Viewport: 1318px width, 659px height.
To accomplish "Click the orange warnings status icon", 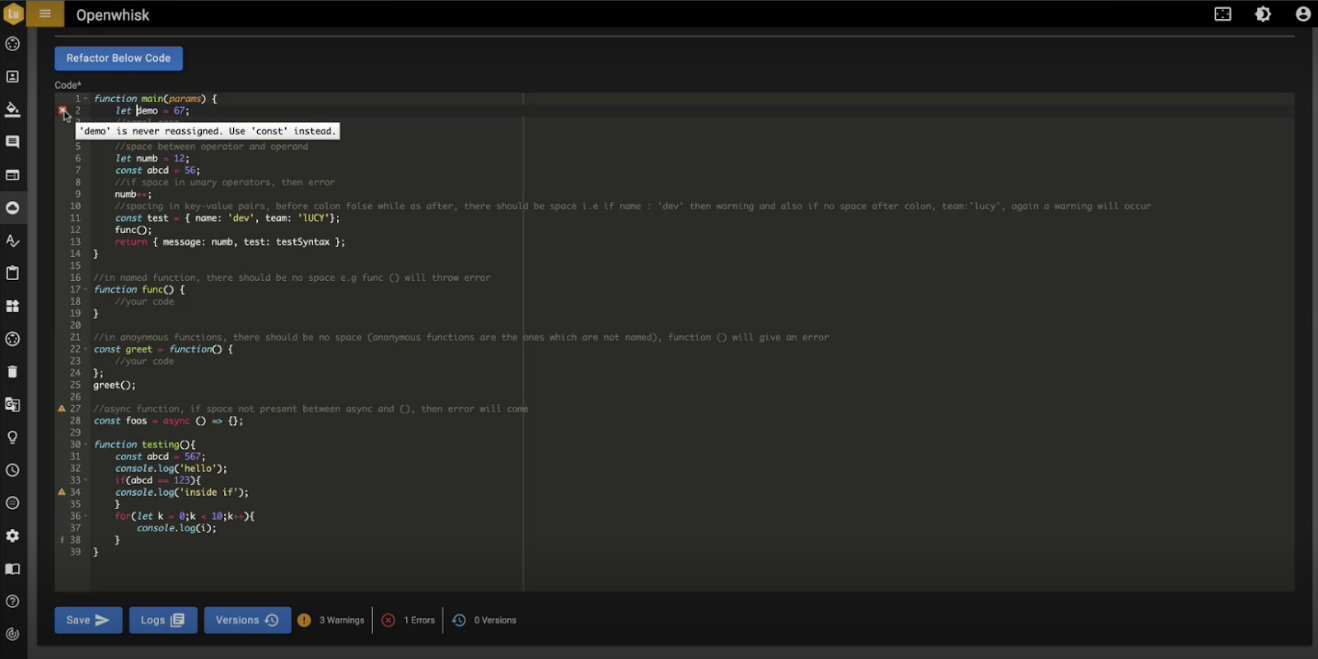I will pyautogui.click(x=304, y=620).
